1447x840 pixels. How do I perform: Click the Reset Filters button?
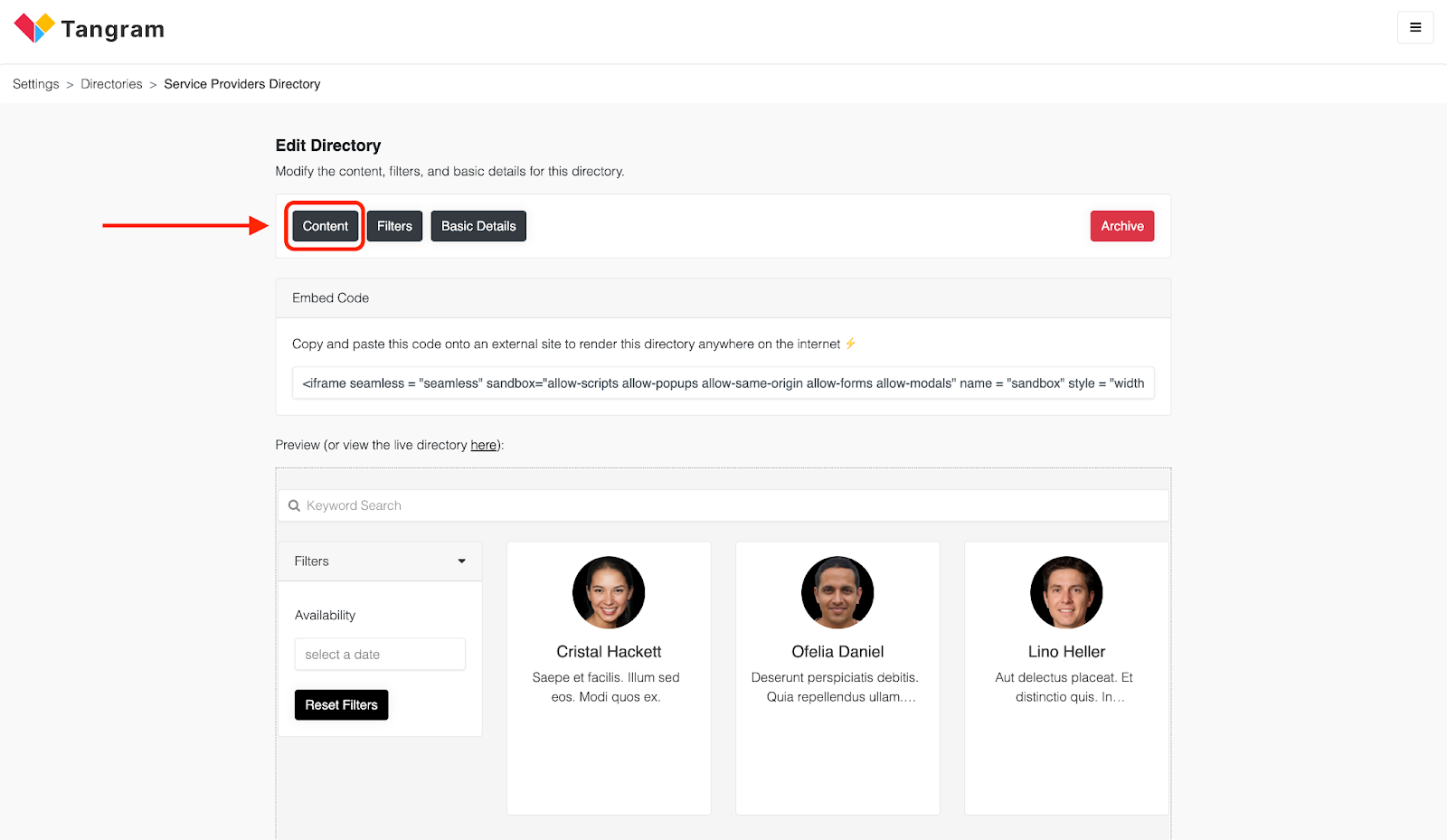pyautogui.click(x=341, y=705)
